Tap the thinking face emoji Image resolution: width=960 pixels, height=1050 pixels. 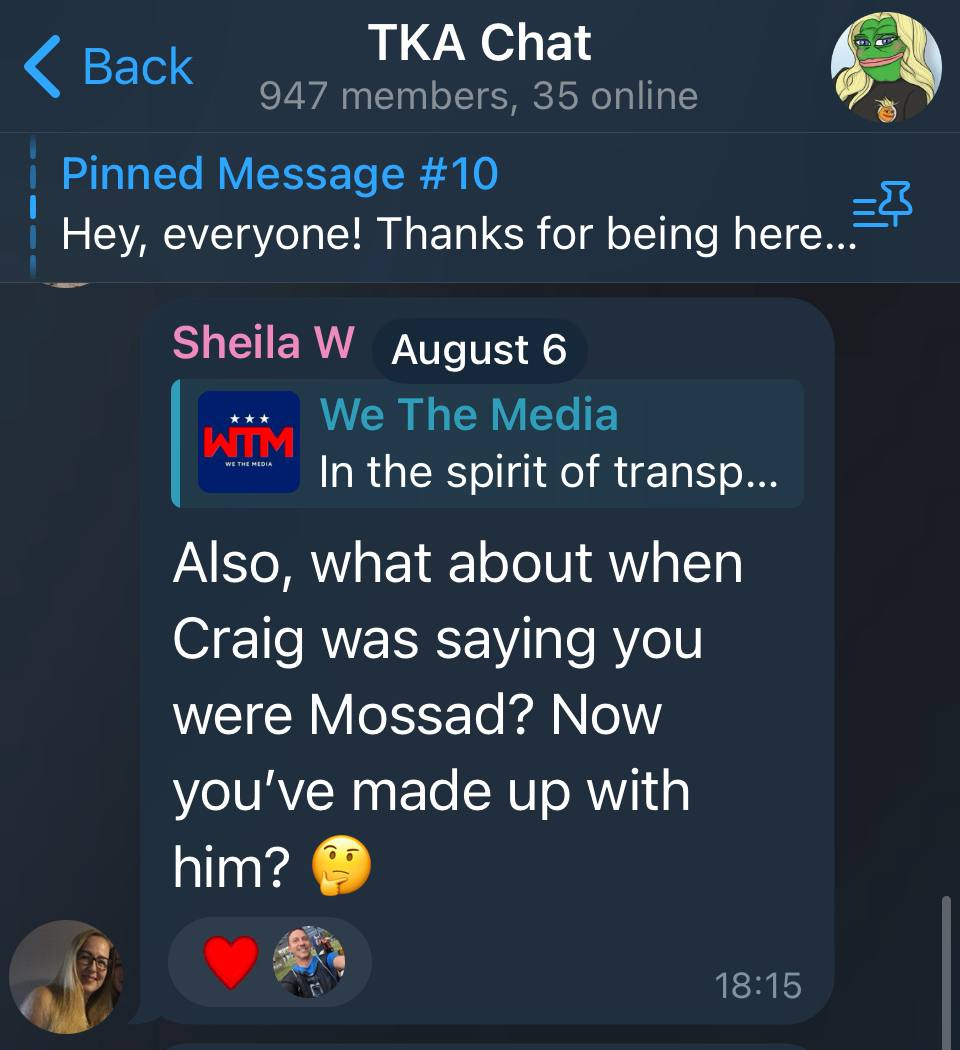[x=341, y=865]
